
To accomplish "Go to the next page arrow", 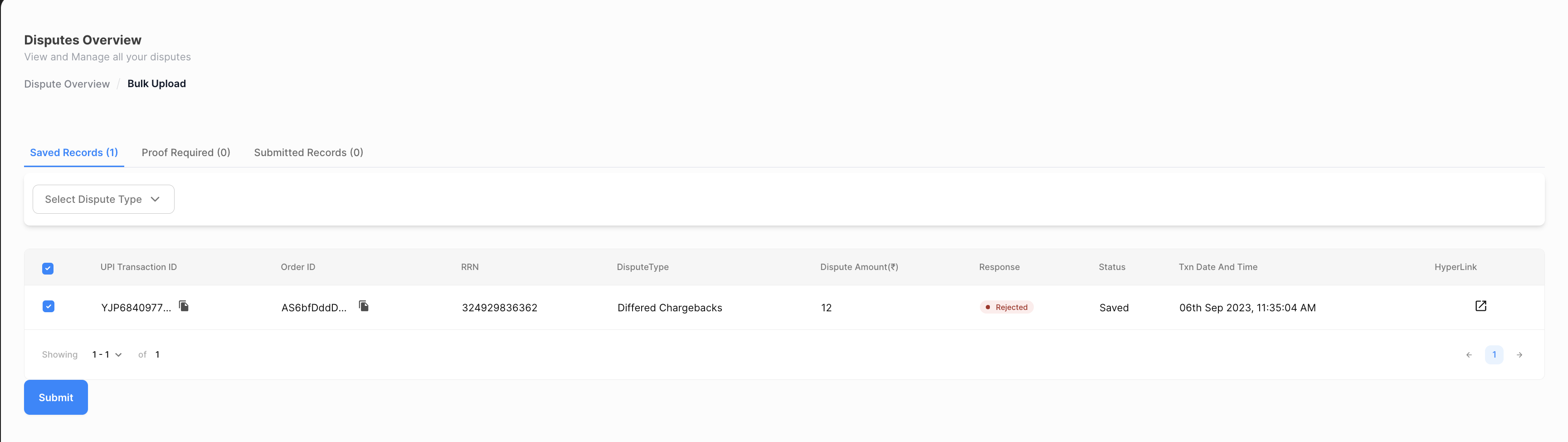I will coord(1519,355).
